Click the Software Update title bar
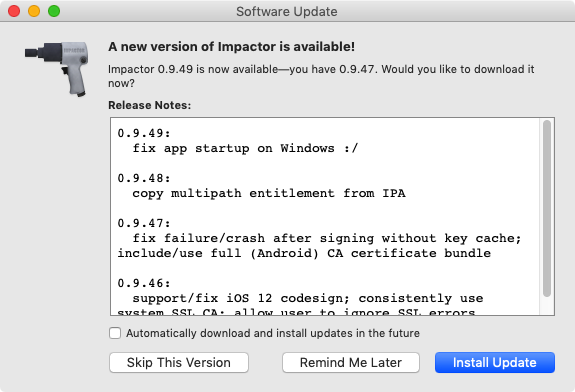 pos(287,11)
